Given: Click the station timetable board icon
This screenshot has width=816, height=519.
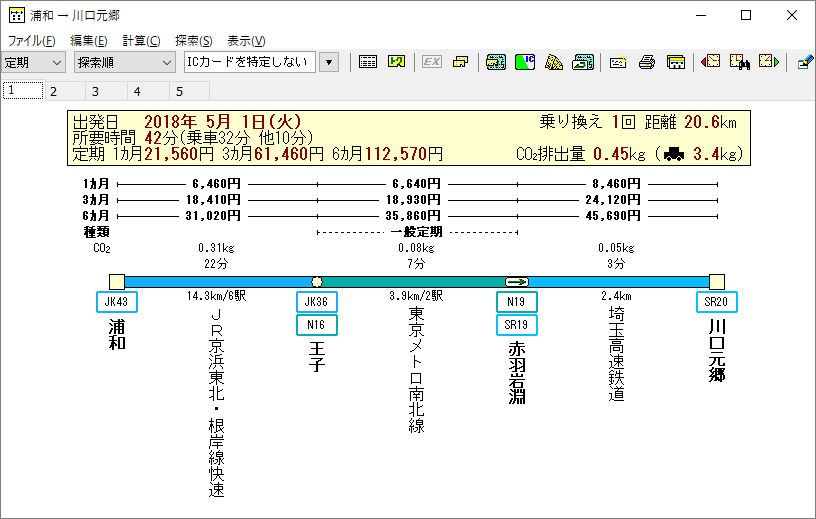Looking at the screenshot, I should click(x=675, y=62).
